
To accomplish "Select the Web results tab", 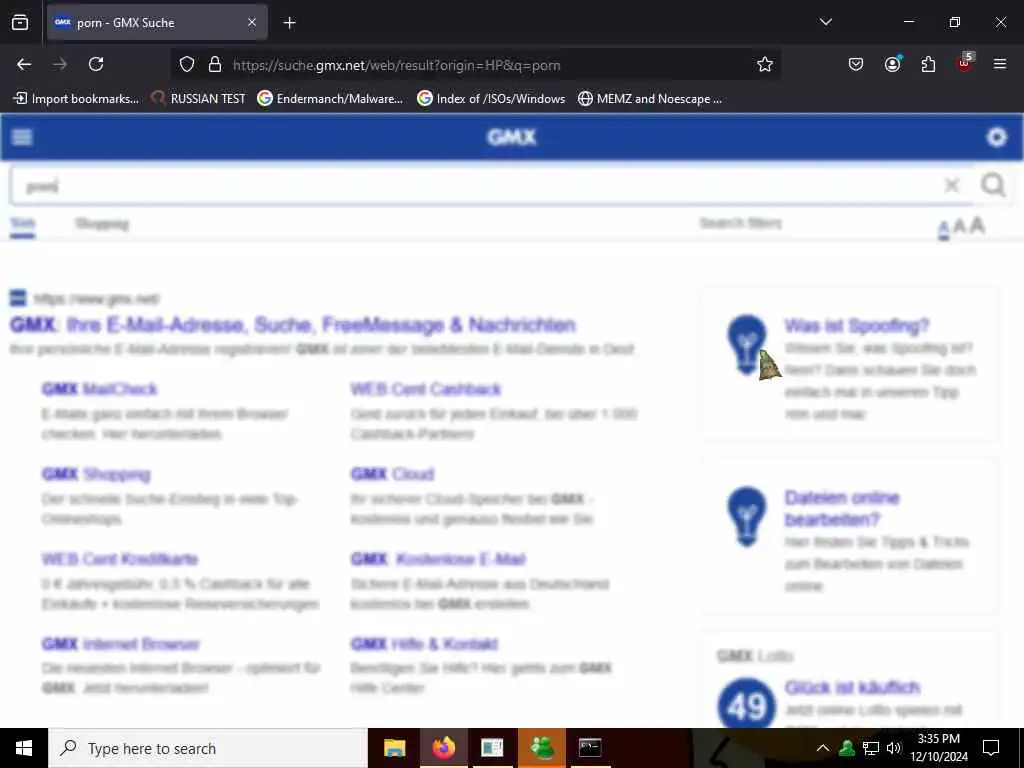I will coord(22,224).
